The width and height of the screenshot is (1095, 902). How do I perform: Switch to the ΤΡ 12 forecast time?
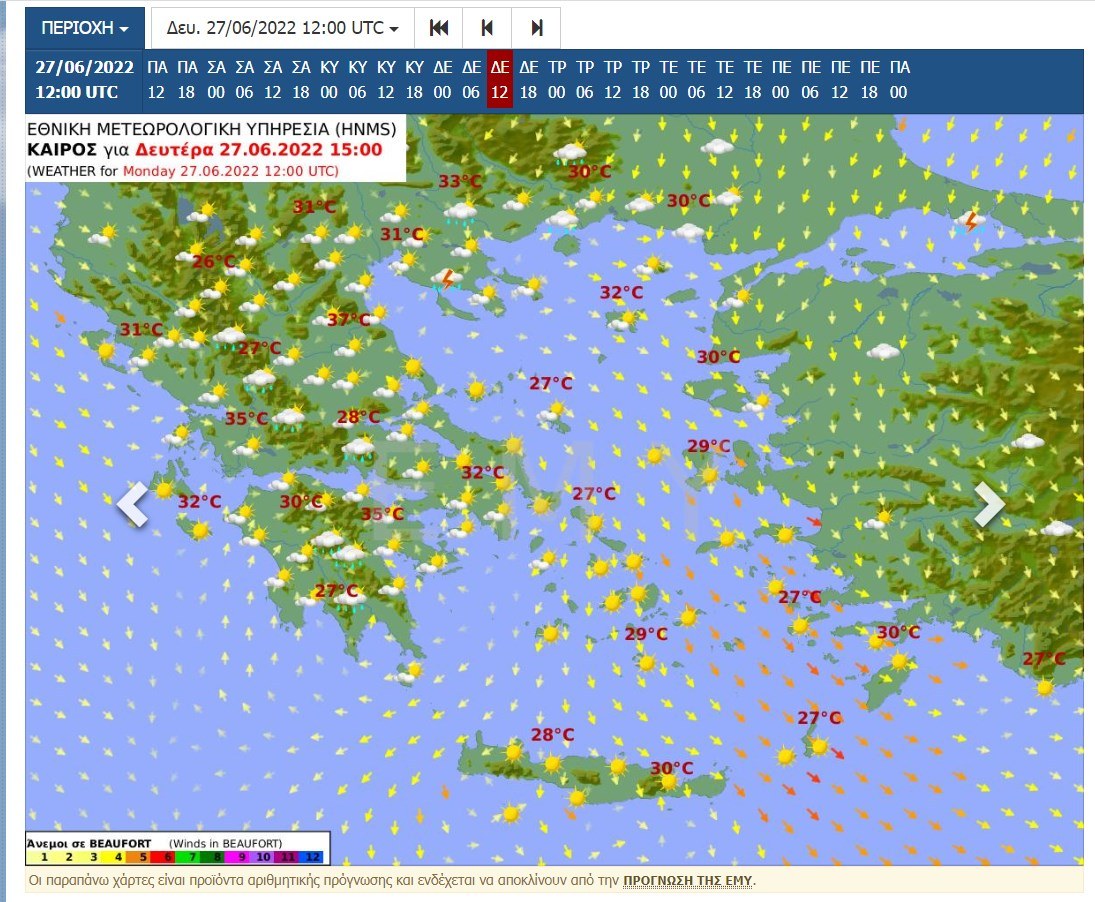(613, 80)
